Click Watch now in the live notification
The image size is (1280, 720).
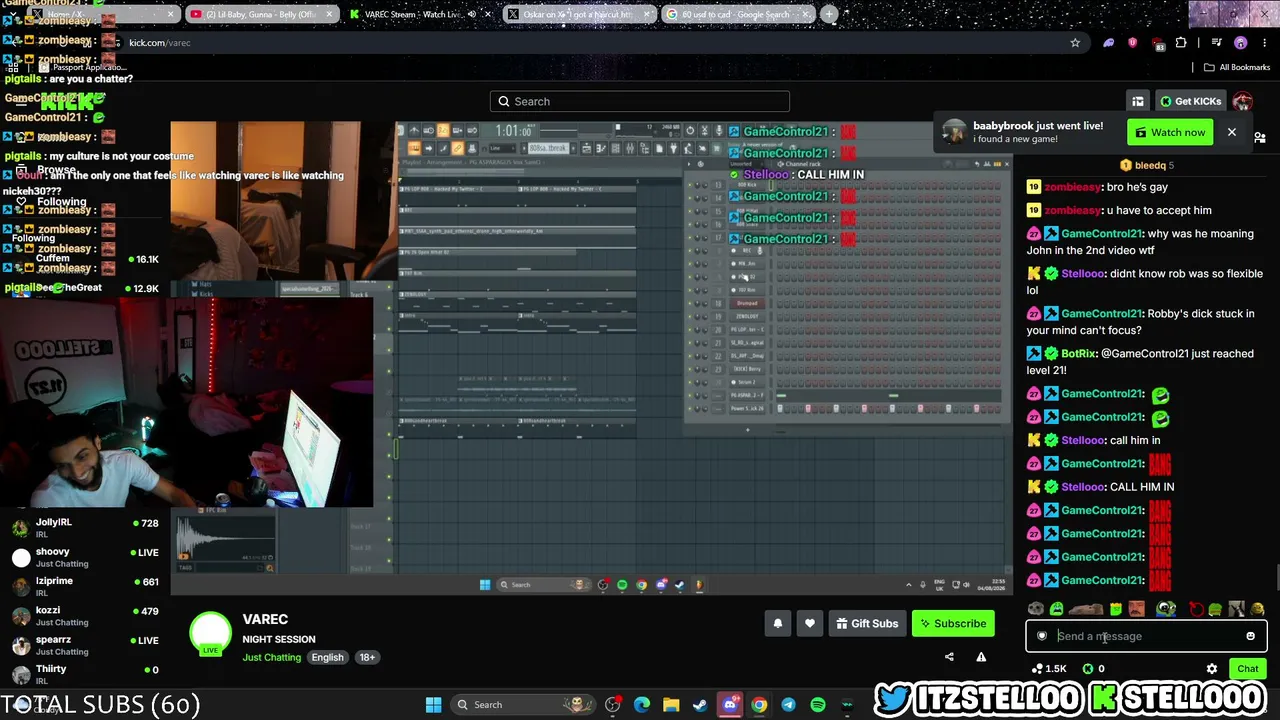[x=1170, y=132]
